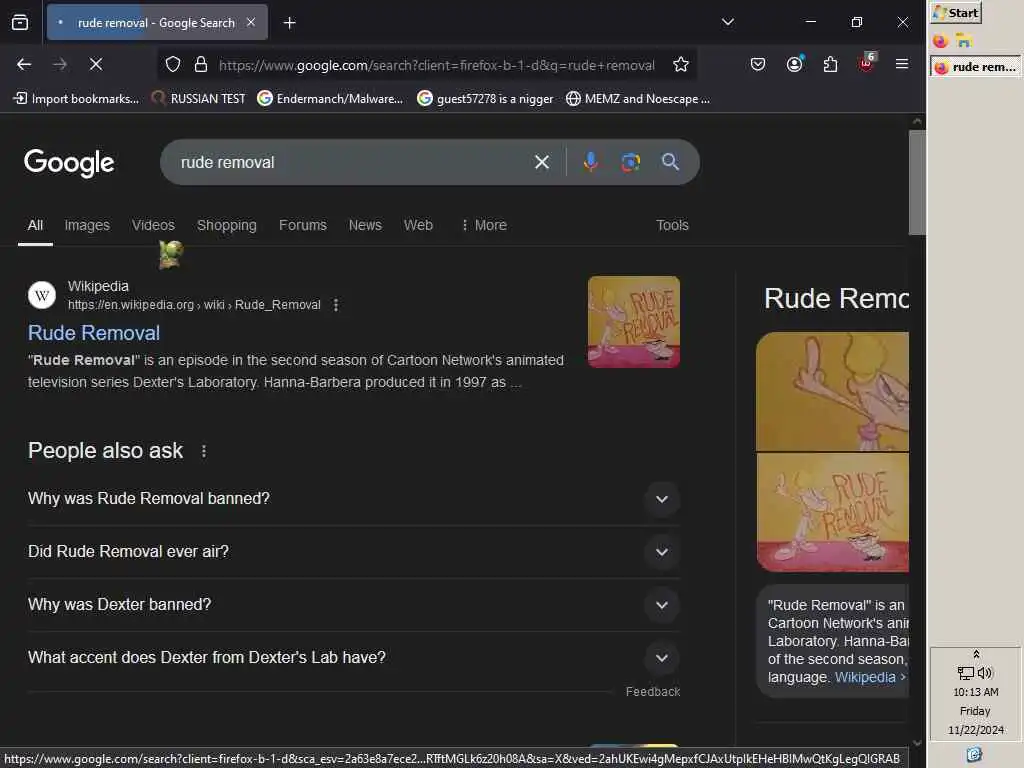Open the uBlock Origin extension icon
This screenshot has width=1024, height=768.
click(x=867, y=63)
